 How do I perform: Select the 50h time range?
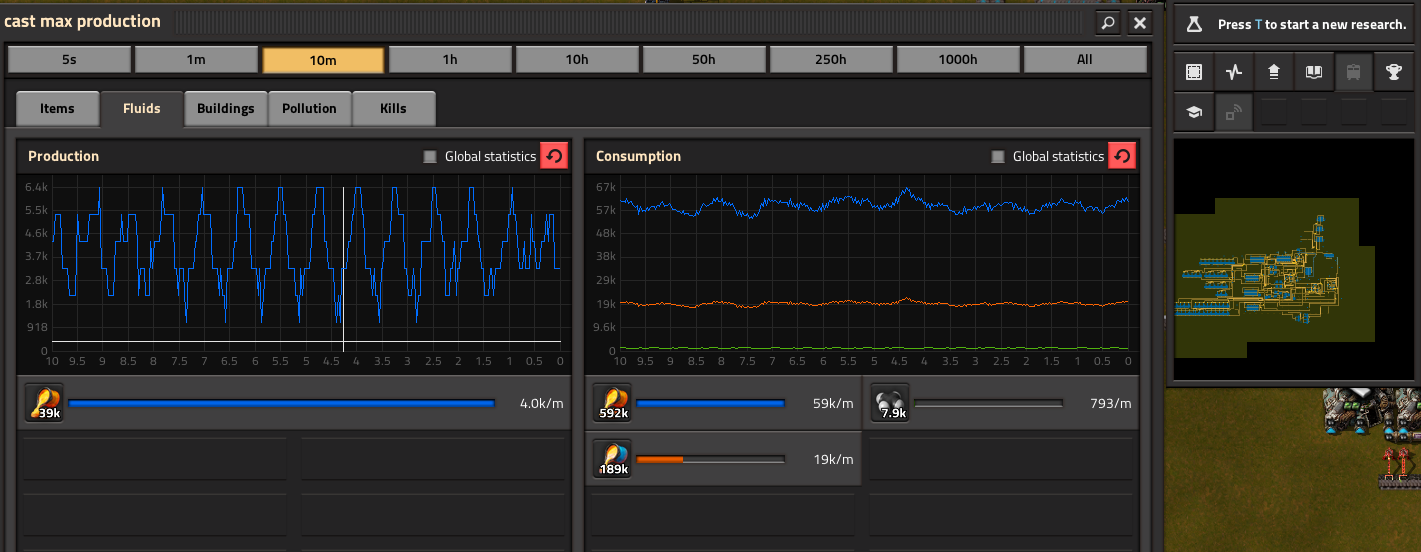704,60
